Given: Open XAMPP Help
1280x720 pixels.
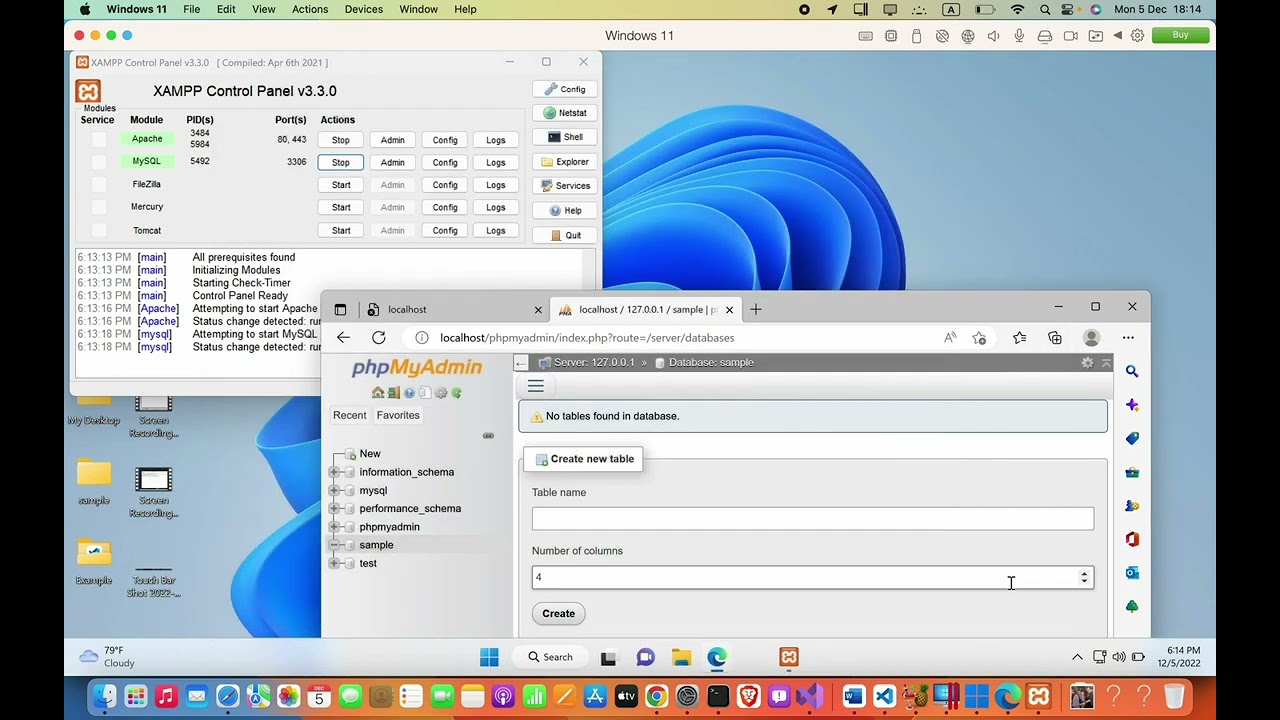Looking at the screenshot, I should click(565, 211).
